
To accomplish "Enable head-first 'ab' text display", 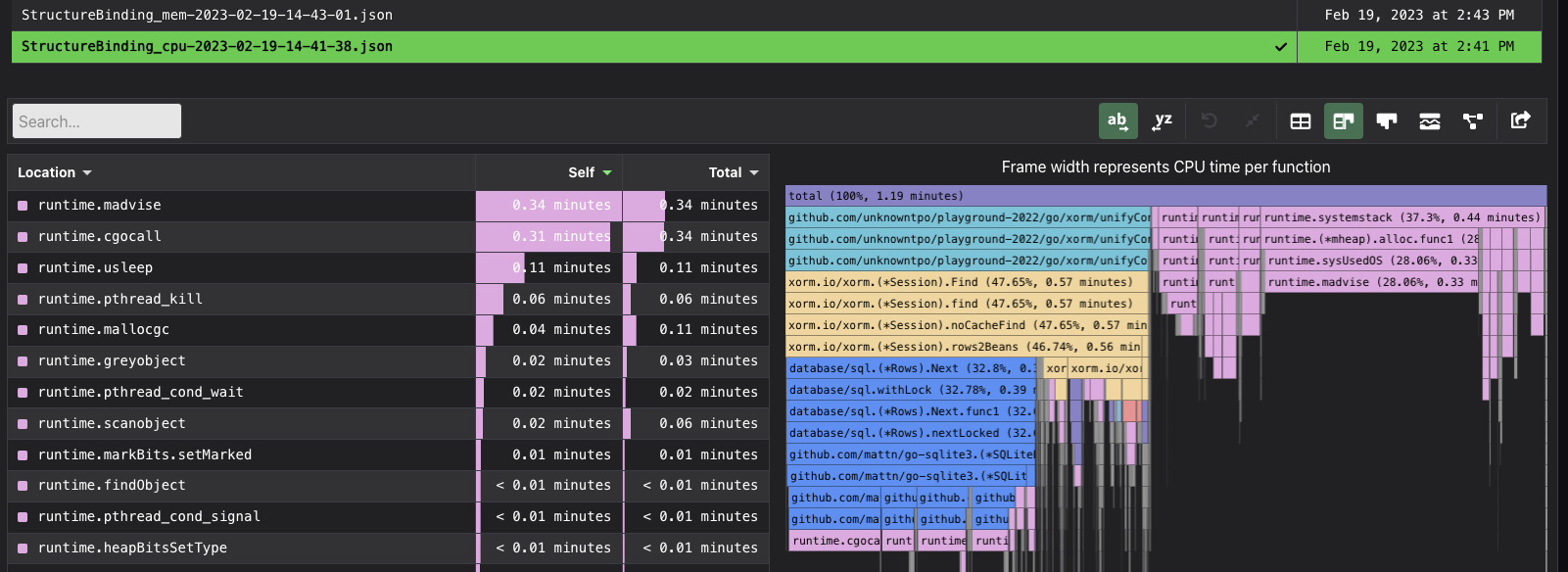I will pyautogui.click(x=1117, y=121).
